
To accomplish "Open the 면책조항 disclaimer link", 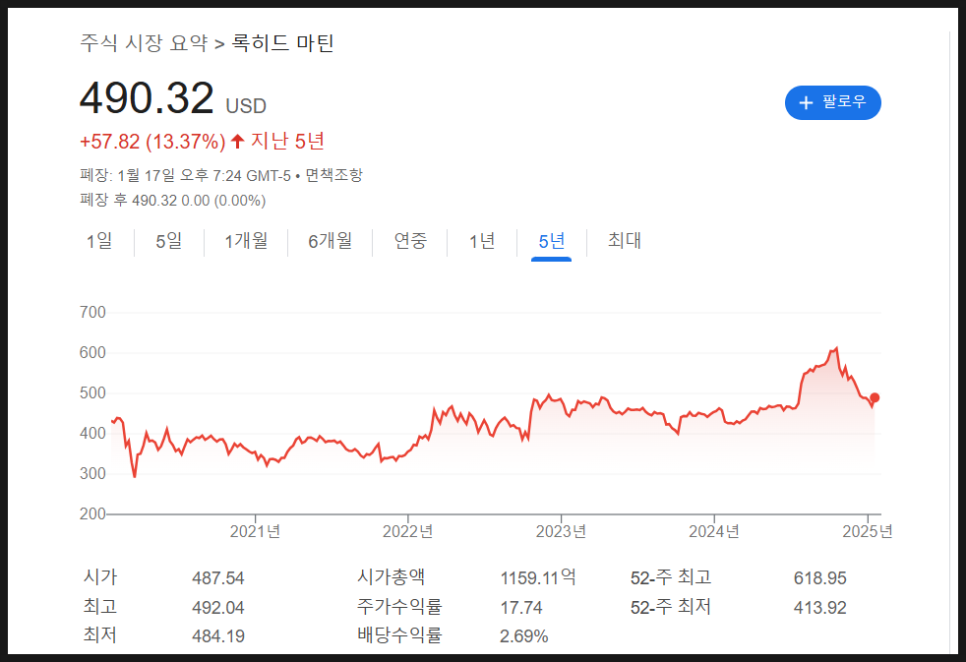I will pos(334,176).
